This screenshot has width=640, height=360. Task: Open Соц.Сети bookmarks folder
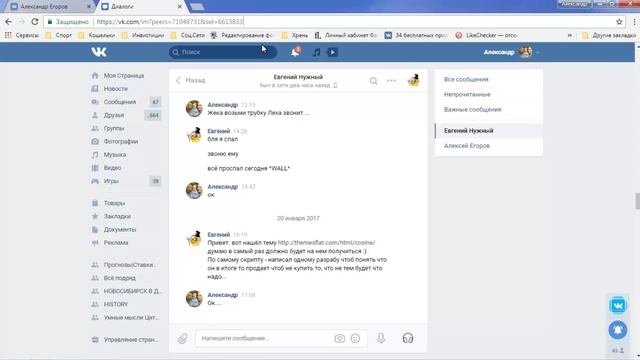click(x=188, y=36)
